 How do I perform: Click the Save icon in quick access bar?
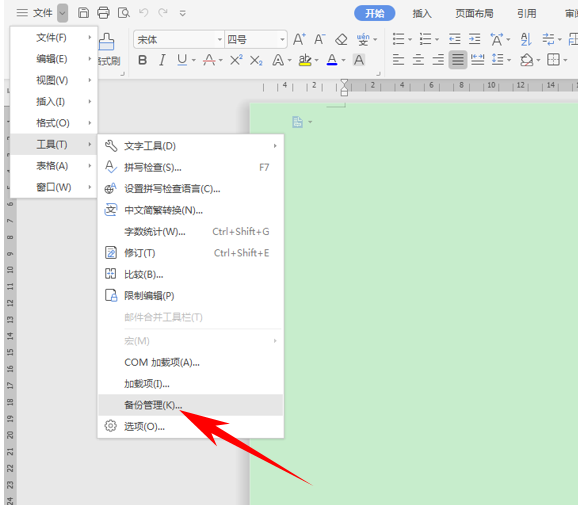point(83,13)
